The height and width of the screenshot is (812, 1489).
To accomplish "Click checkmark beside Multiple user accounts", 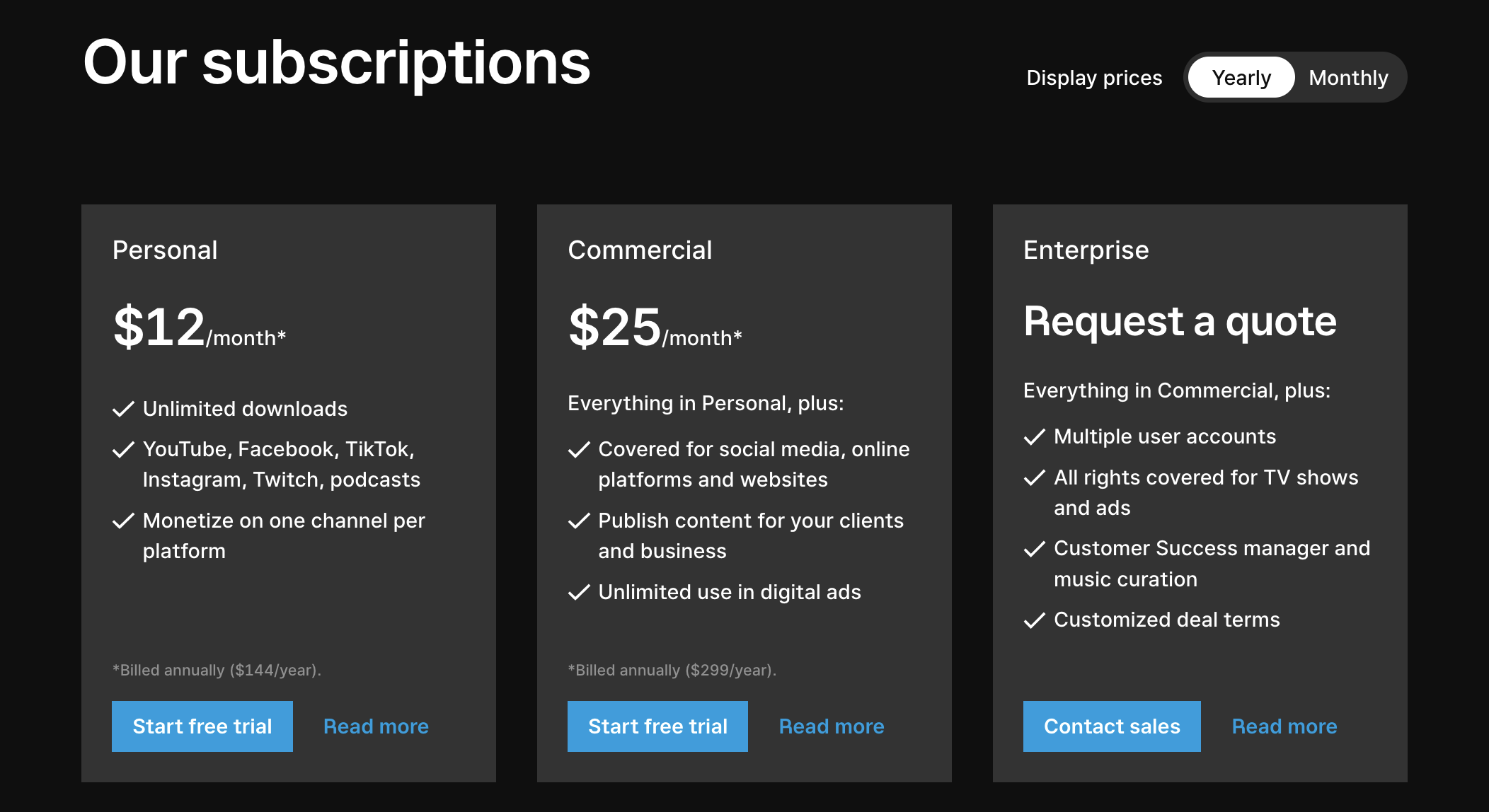I will click(1035, 437).
